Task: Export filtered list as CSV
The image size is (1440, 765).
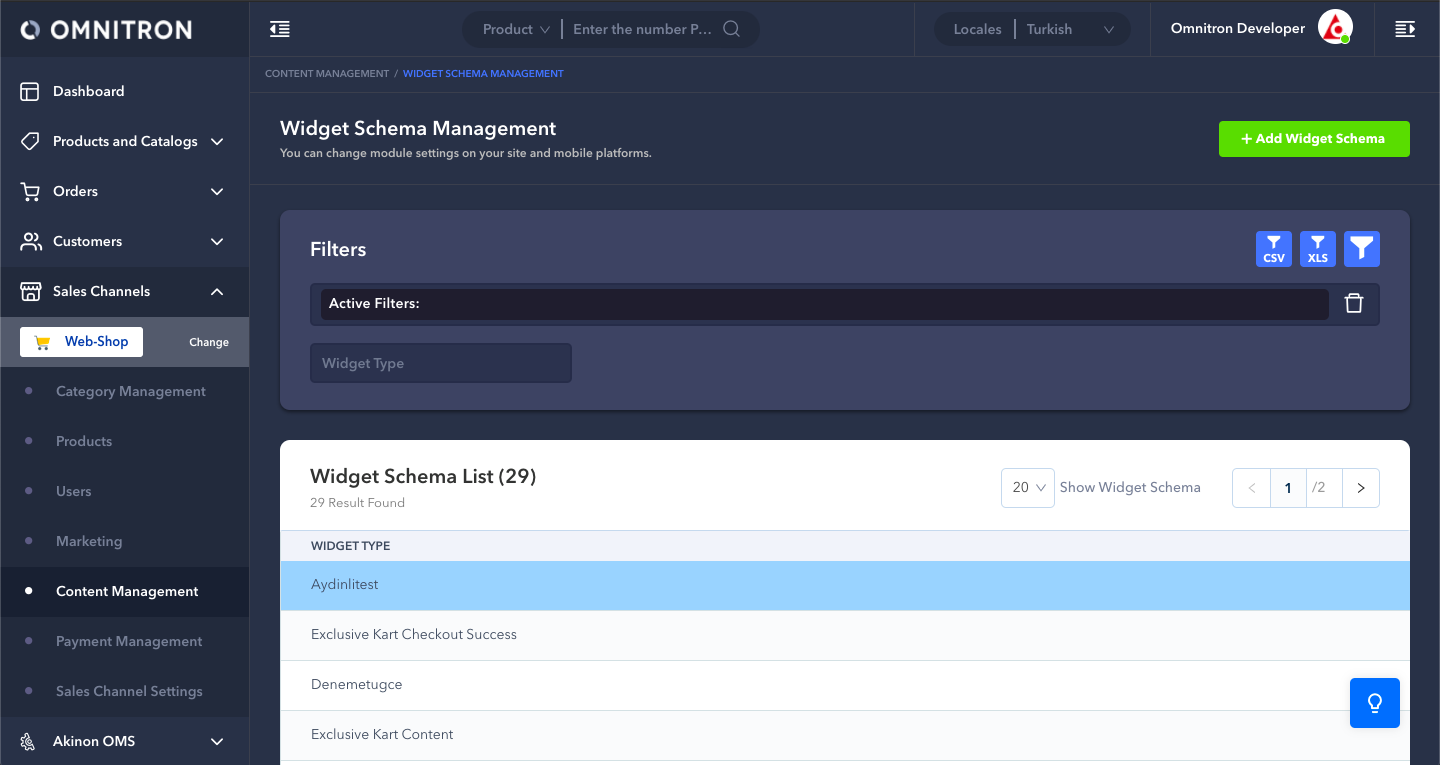Action: [x=1273, y=249]
